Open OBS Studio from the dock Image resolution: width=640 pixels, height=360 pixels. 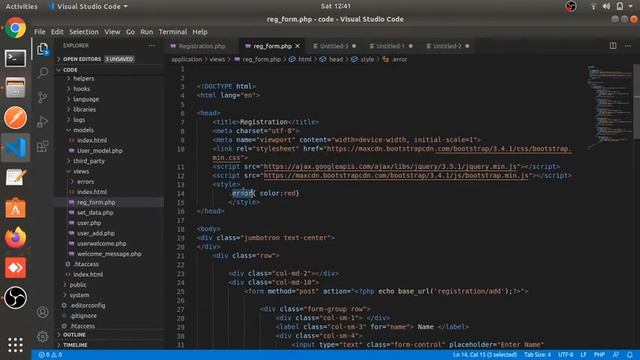tap(16, 298)
